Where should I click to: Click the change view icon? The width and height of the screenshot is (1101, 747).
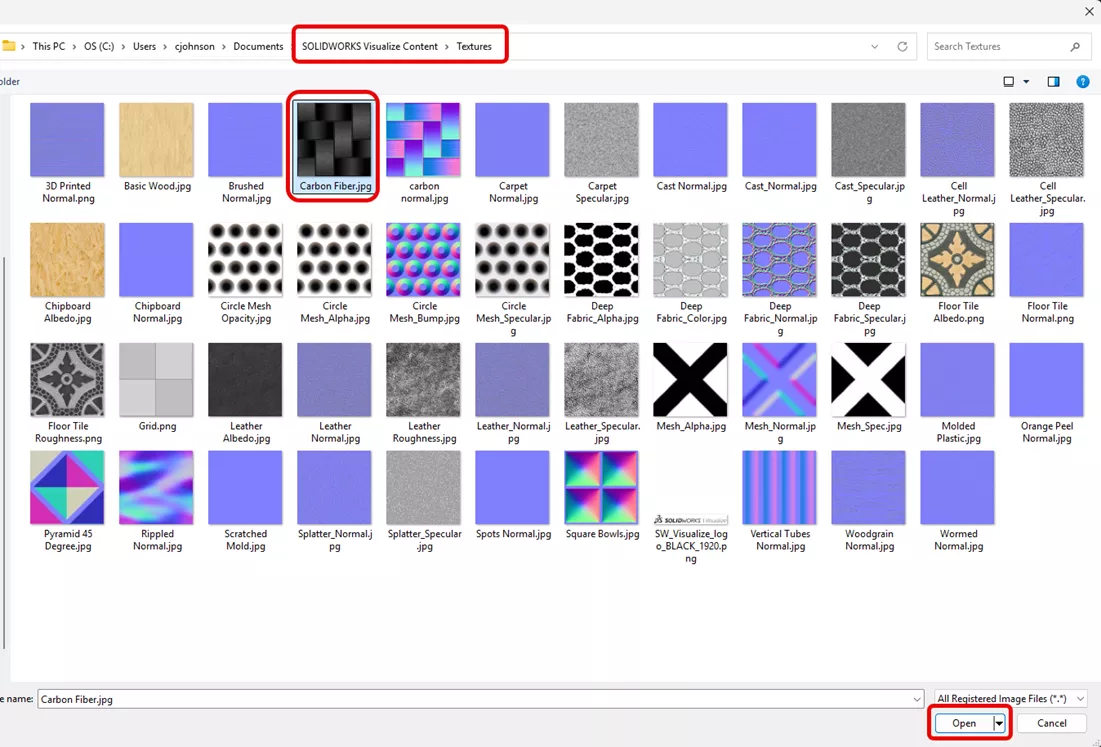pos(1009,82)
